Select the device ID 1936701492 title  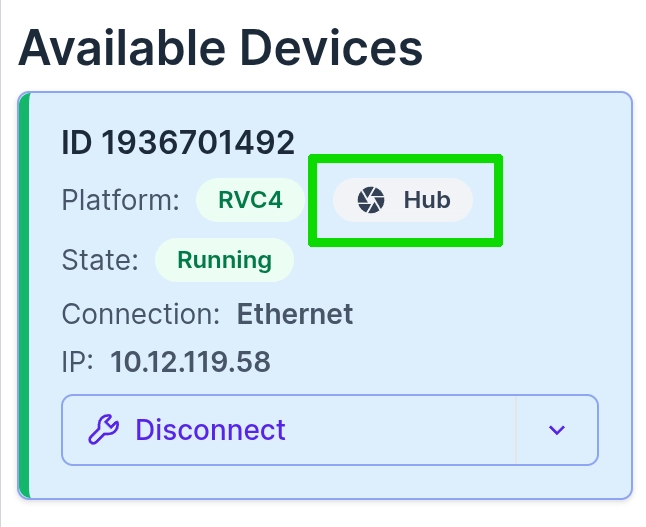(x=178, y=143)
